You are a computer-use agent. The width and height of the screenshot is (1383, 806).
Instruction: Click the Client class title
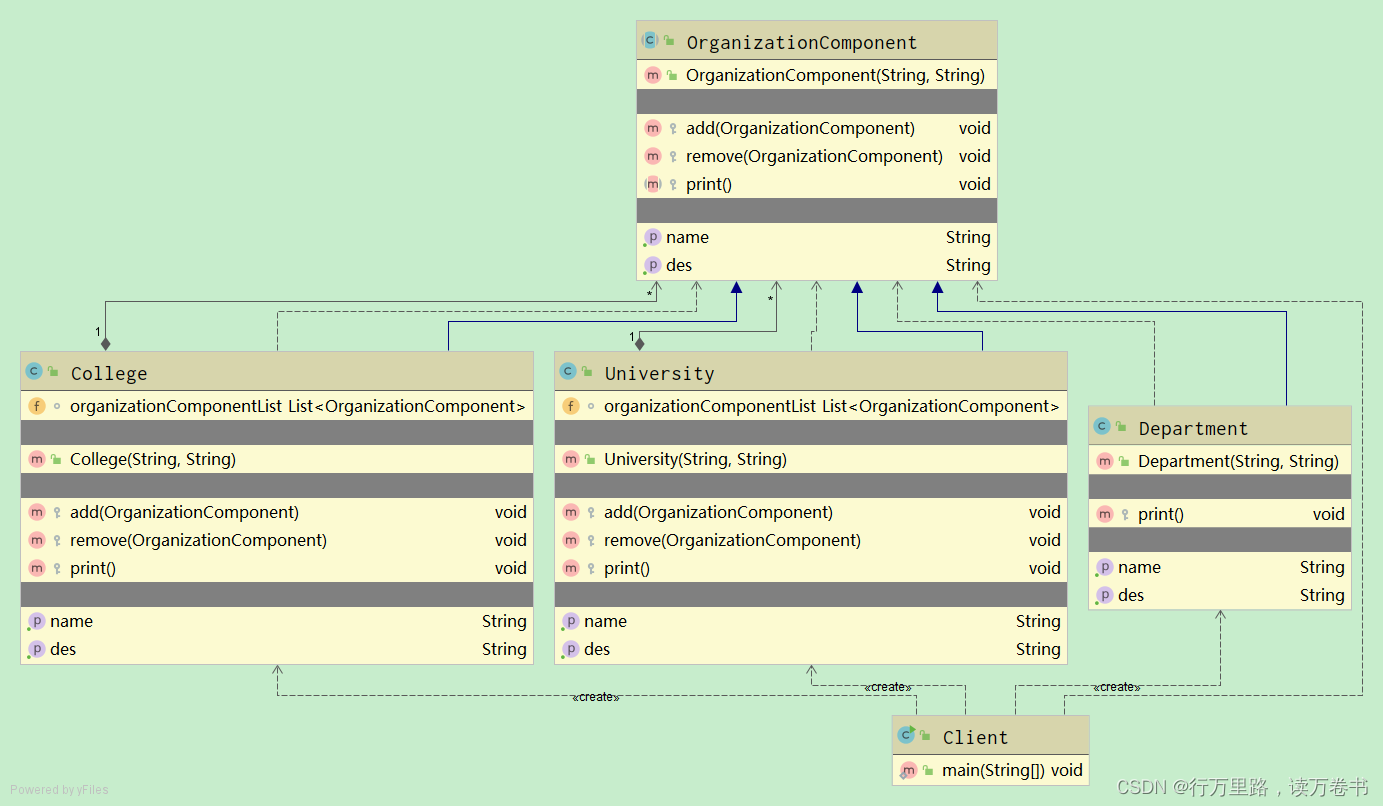click(975, 737)
